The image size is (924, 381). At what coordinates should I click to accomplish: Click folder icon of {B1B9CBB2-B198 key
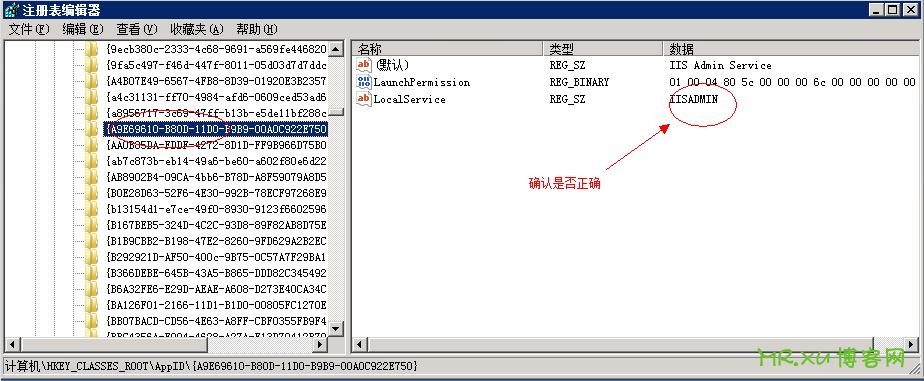[x=91, y=241]
